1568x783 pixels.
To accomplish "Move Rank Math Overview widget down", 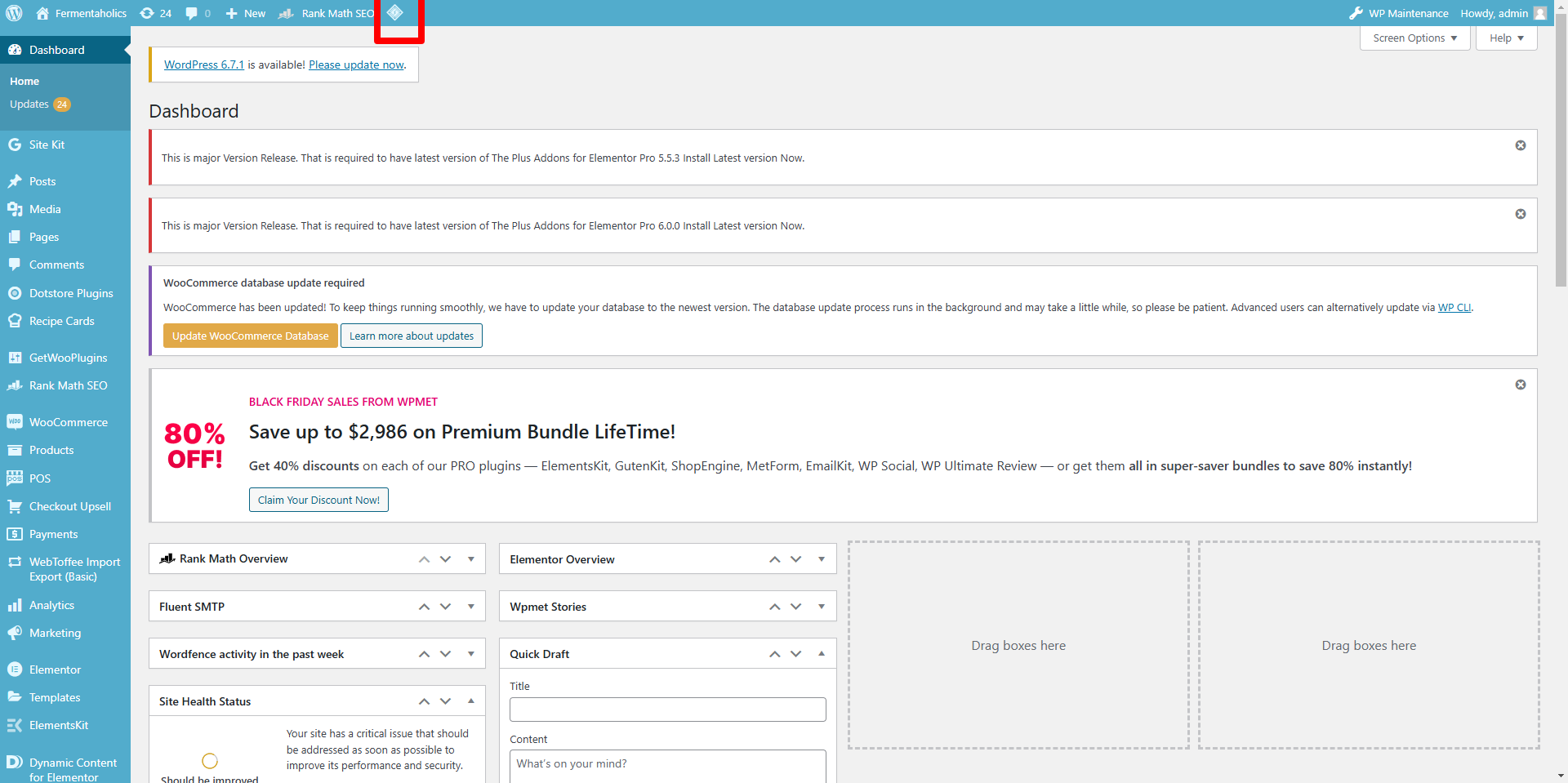I will (445, 559).
